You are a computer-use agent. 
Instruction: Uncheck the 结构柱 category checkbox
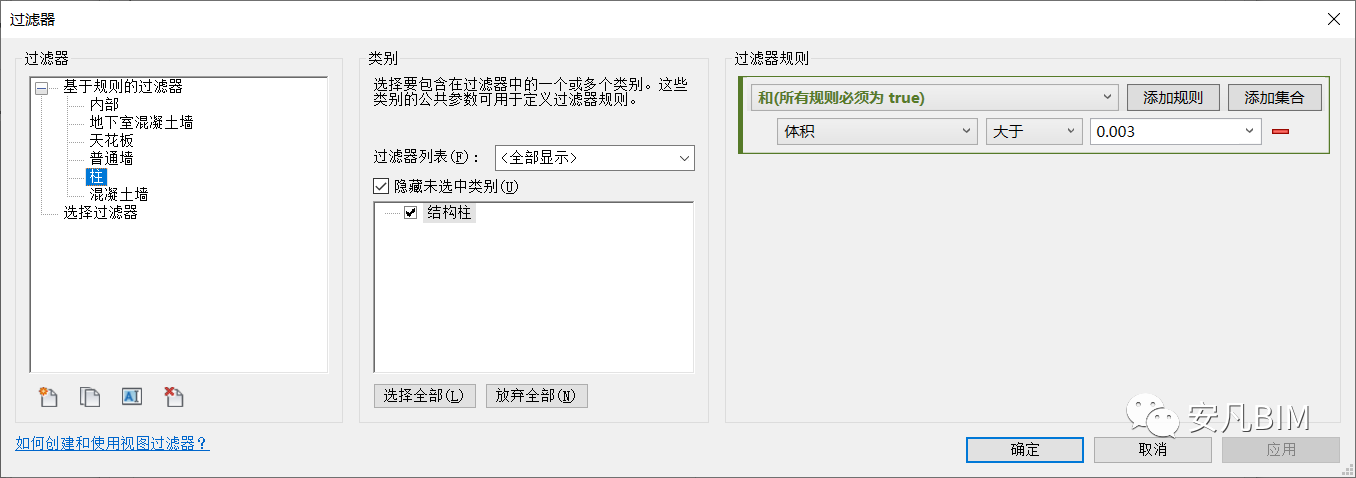tap(410, 212)
